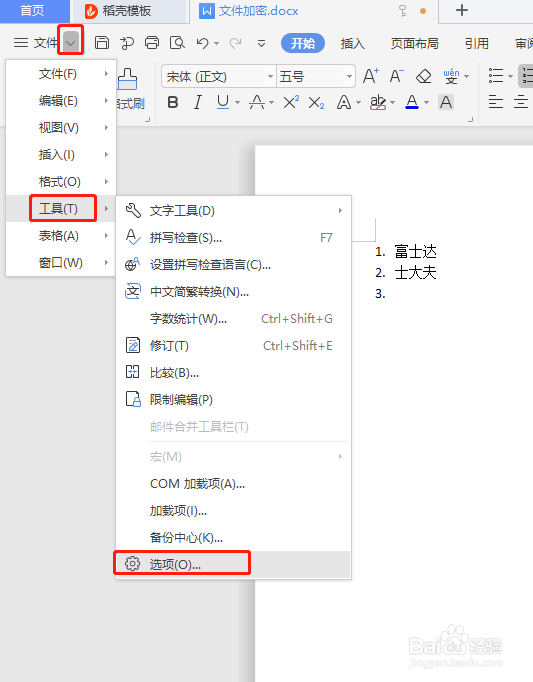Open 备份中心(K)...
Screen dimensions: 533x682
[234, 538]
